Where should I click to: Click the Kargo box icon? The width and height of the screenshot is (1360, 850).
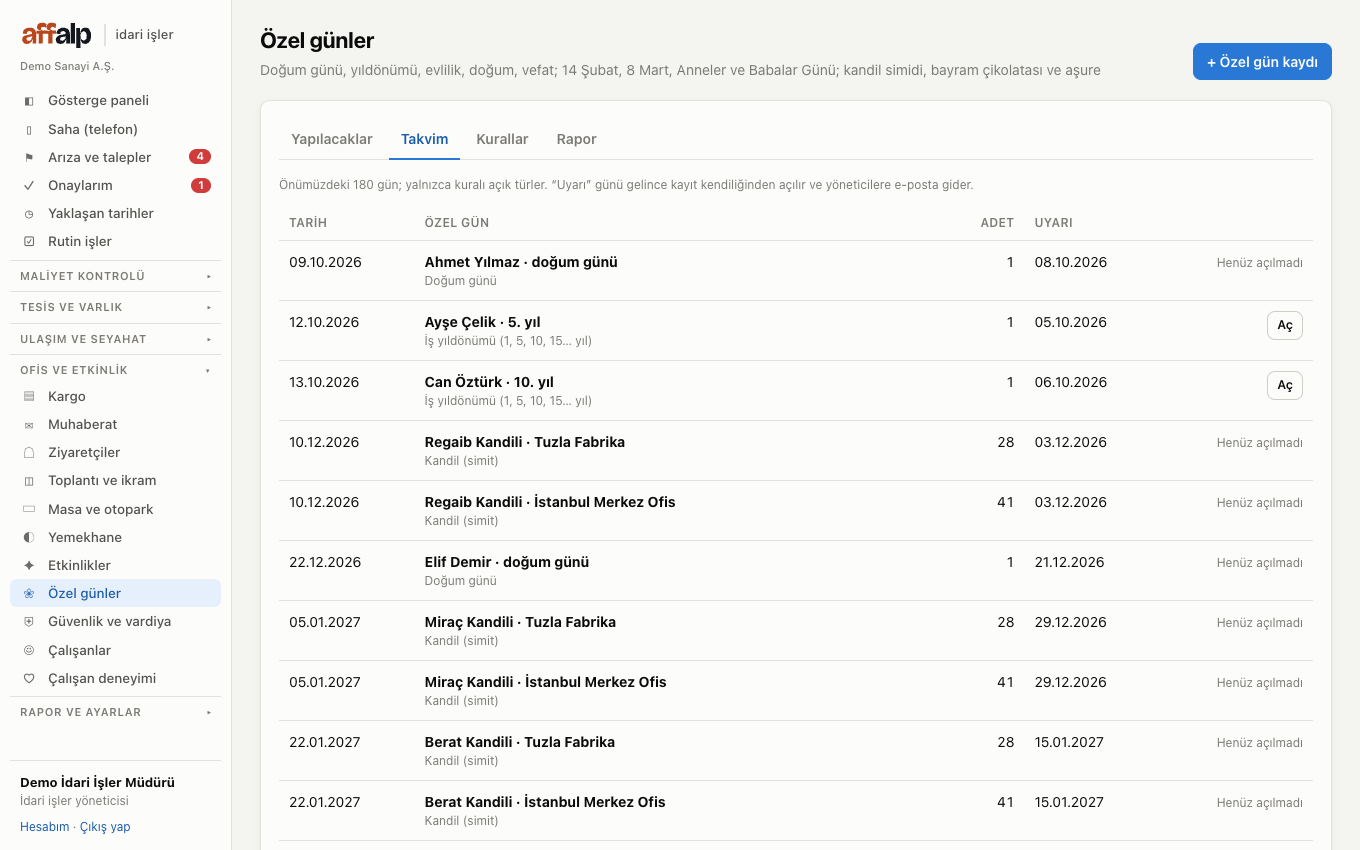(29, 396)
